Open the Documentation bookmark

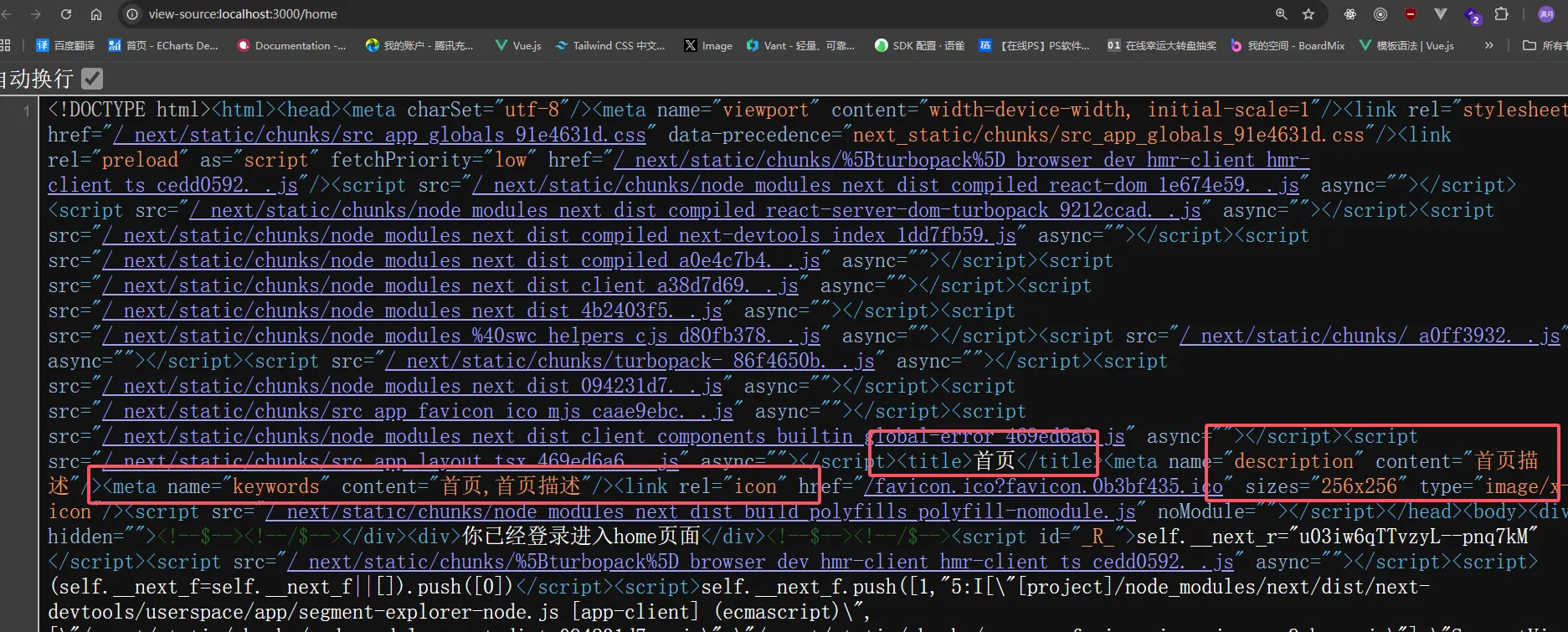(291, 45)
